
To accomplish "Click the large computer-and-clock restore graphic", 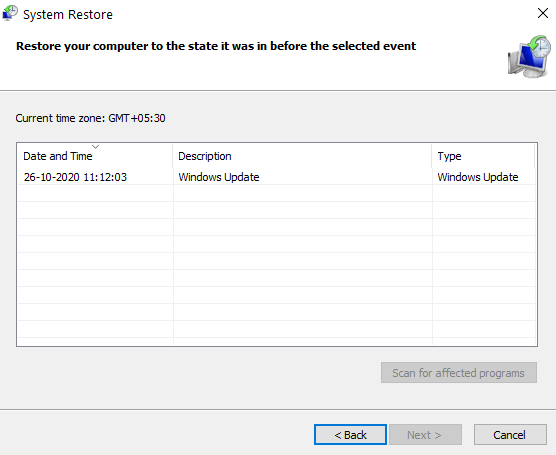I will click(529, 56).
